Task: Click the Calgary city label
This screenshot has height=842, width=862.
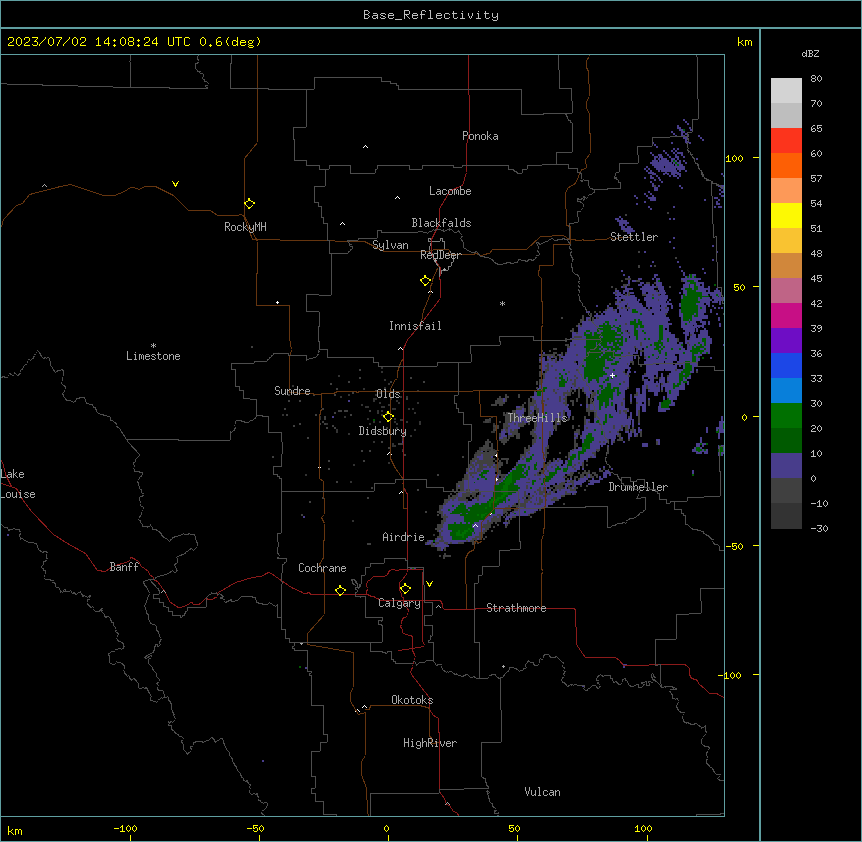Action: coord(400,603)
